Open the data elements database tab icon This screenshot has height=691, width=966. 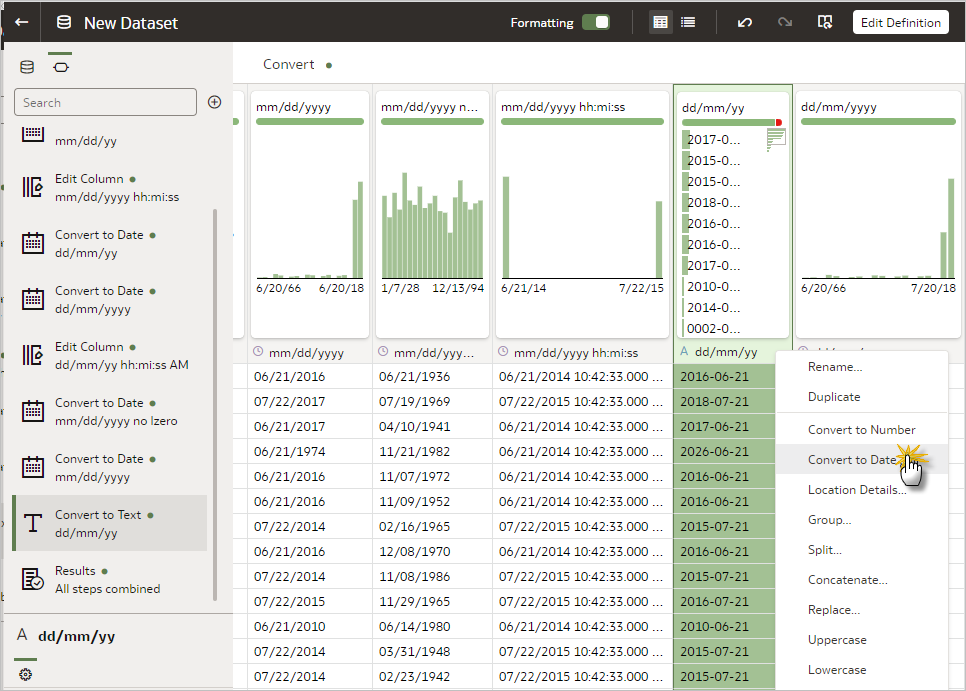[x=27, y=67]
